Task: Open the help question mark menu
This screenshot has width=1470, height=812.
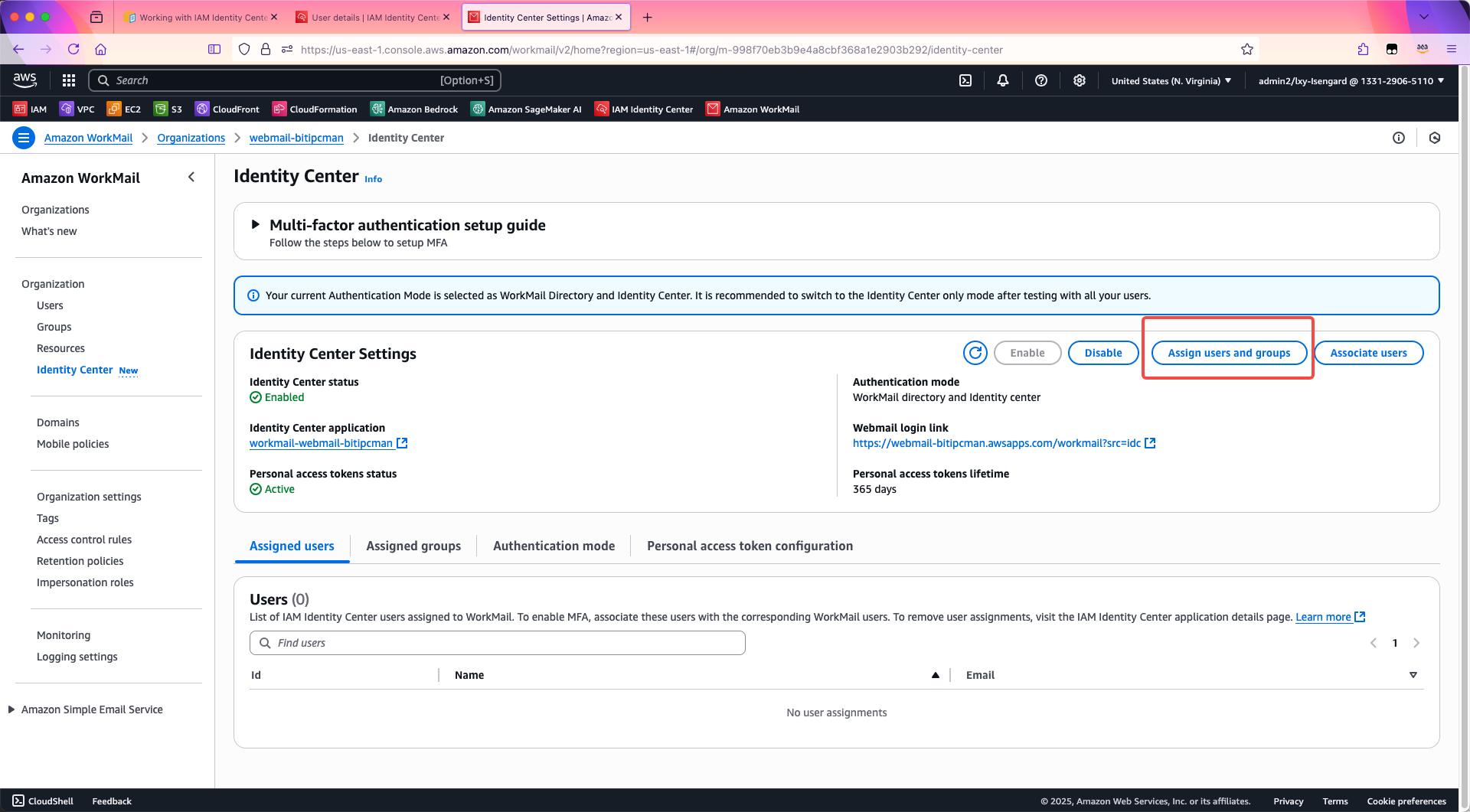Action: tap(1041, 80)
